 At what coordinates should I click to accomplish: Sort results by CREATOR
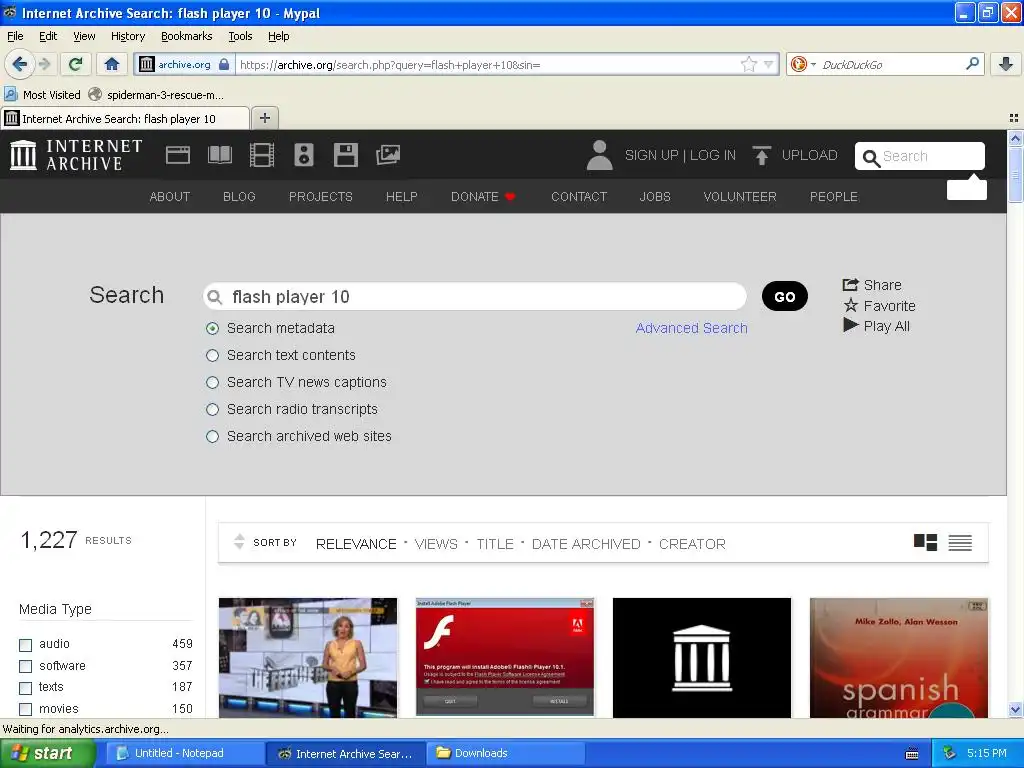point(692,544)
